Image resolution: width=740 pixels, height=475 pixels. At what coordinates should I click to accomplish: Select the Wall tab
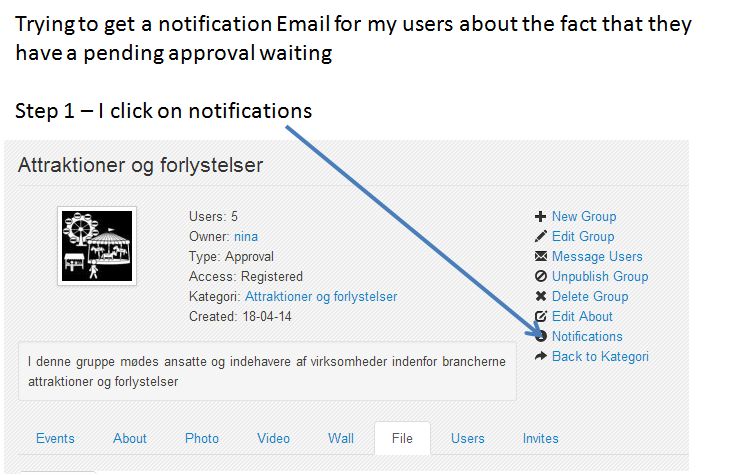pyautogui.click(x=341, y=438)
